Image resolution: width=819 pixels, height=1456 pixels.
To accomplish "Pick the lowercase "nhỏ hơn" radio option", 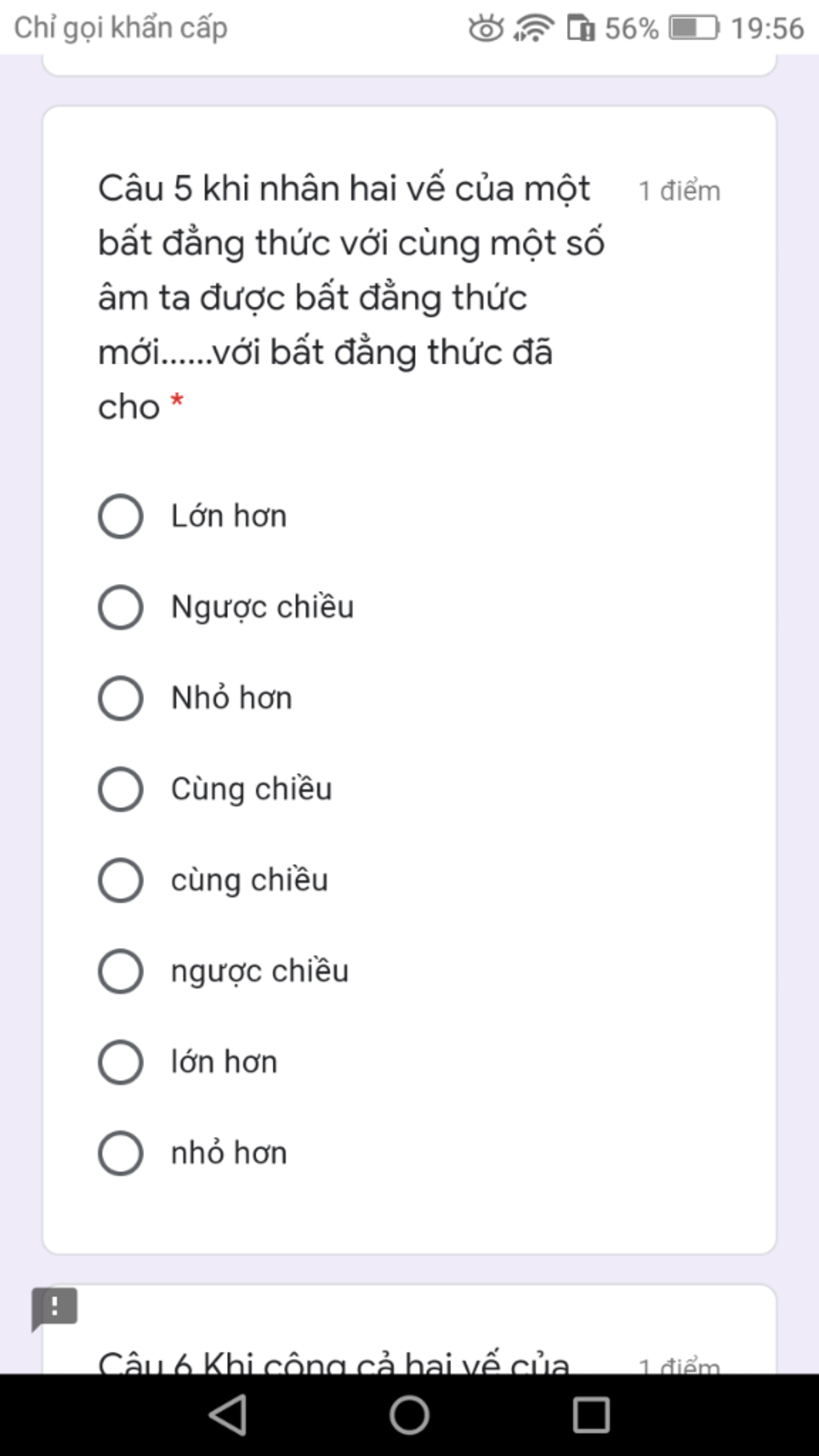I will pos(121,1154).
